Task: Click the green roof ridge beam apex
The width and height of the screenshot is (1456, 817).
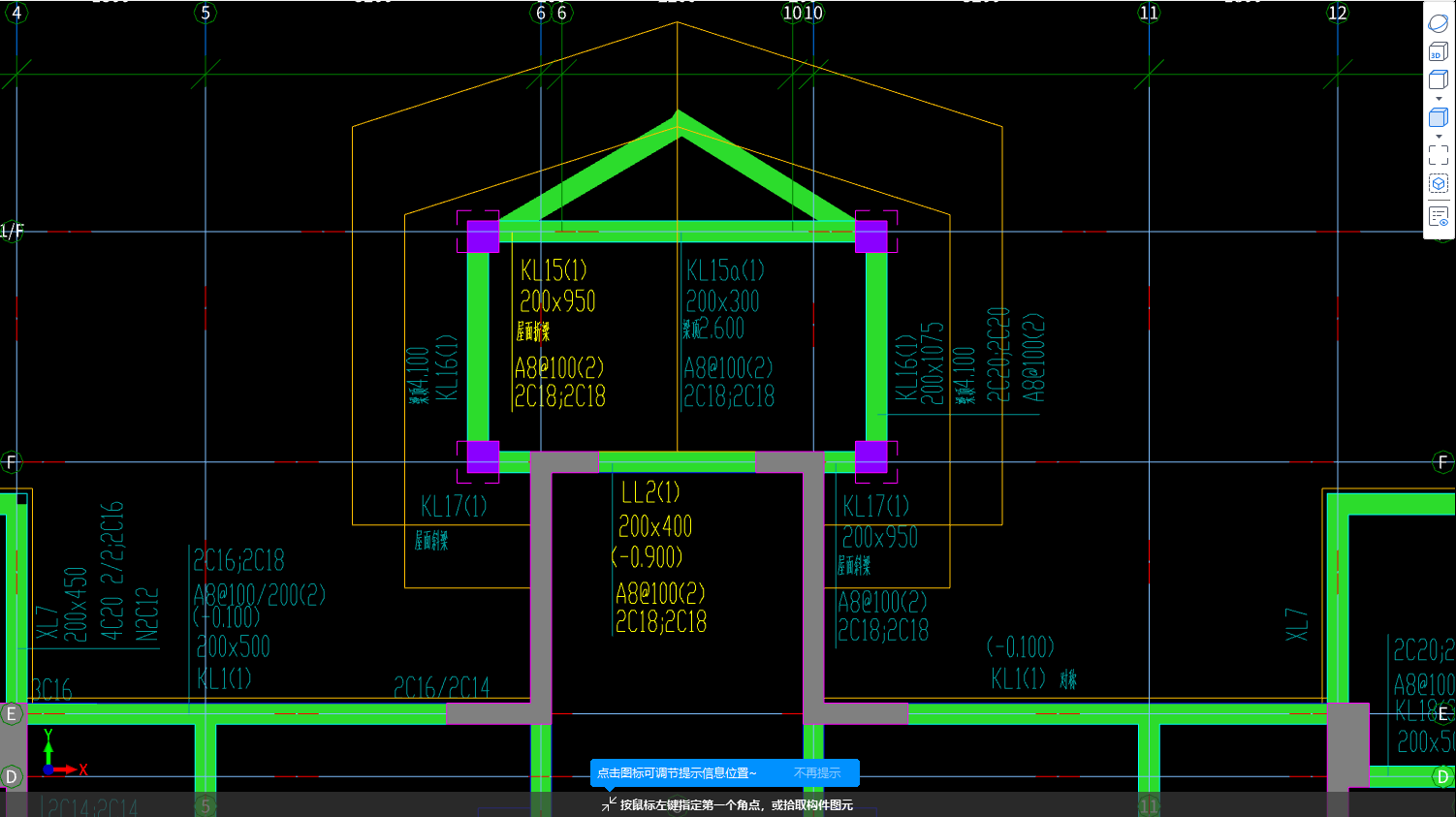Action: pos(678,124)
